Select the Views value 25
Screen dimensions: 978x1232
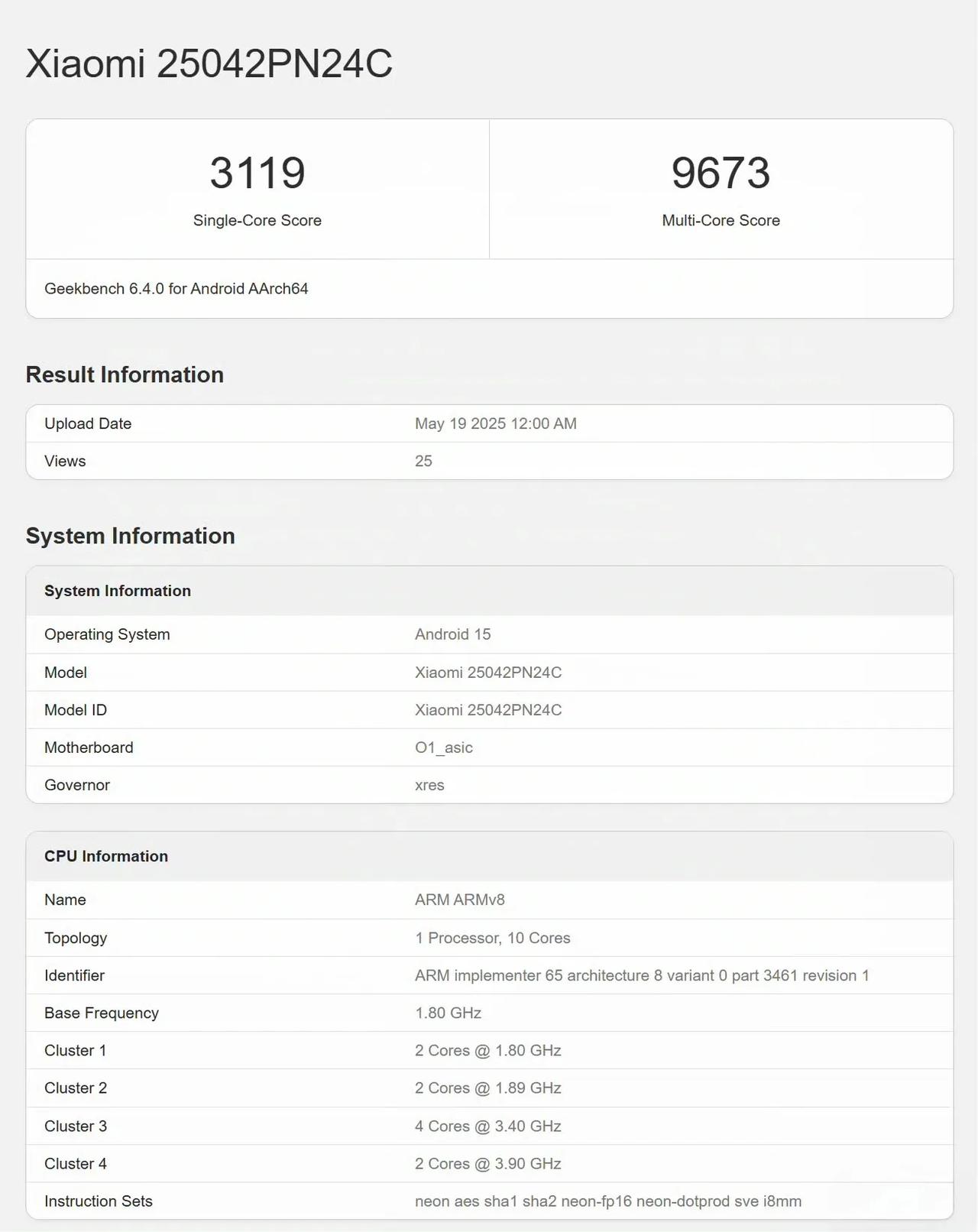423,461
